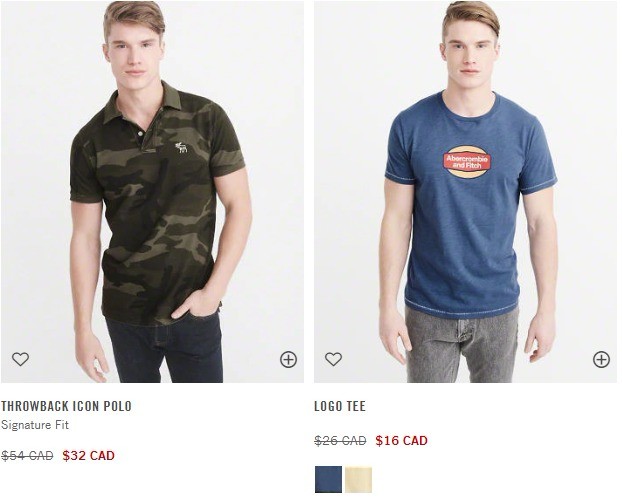The image size is (622, 503).
Task: Click the $16 CAD sale price
Action: coord(401,440)
